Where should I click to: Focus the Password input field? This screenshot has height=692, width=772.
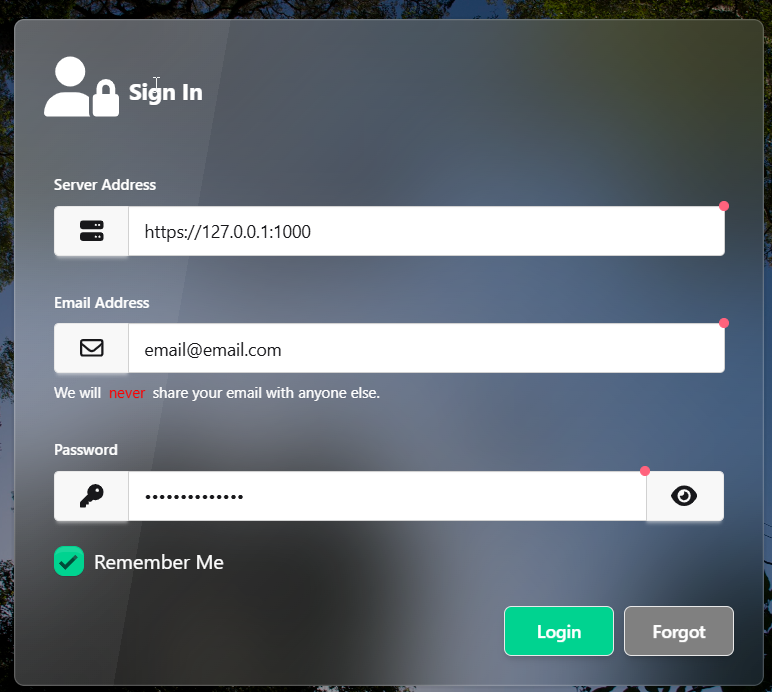(x=387, y=496)
